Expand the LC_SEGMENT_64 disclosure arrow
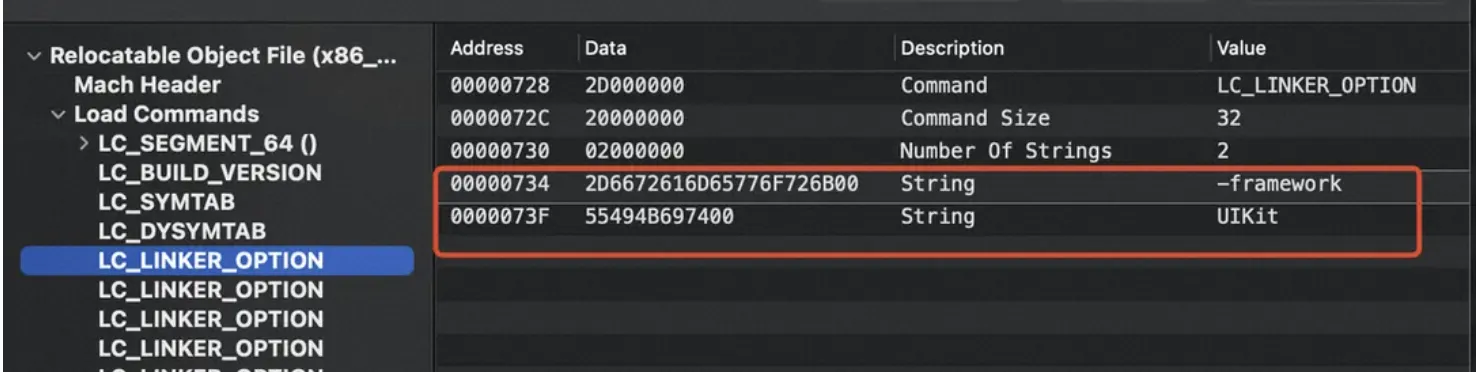Image resolution: width=1476 pixels, height=372 pixels. [84, 144]
